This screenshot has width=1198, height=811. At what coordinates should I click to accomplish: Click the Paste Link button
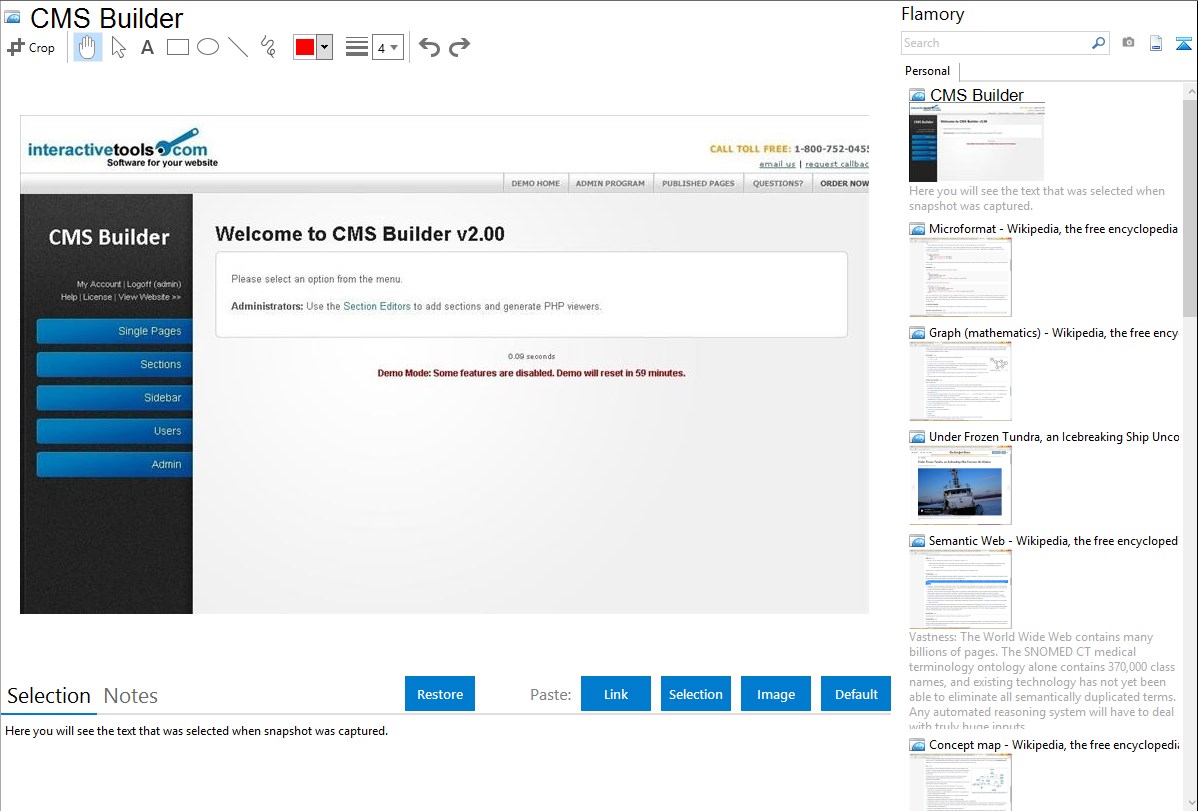pyautogui.click(x=616, y=694)
